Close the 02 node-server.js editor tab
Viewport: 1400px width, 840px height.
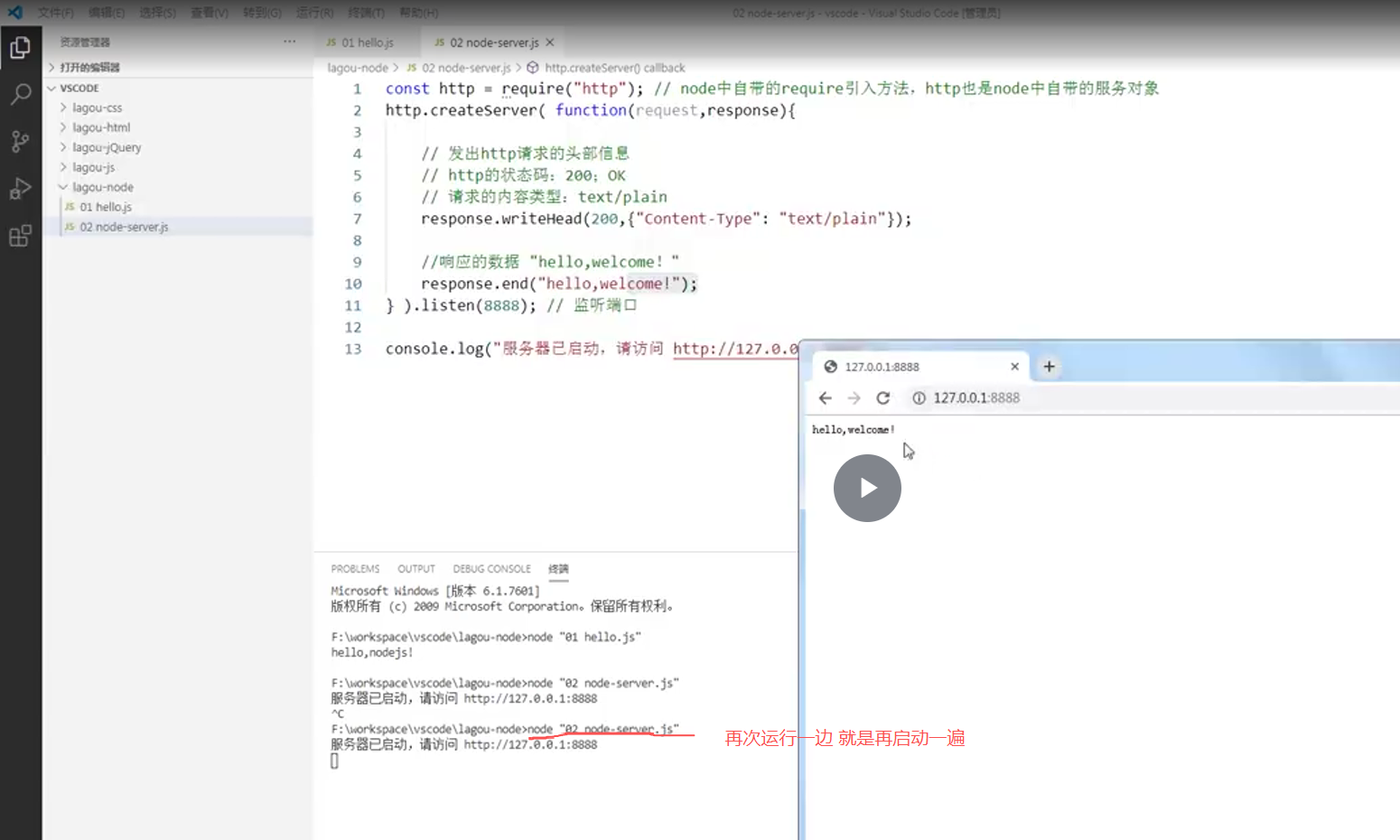click(550, 42)
